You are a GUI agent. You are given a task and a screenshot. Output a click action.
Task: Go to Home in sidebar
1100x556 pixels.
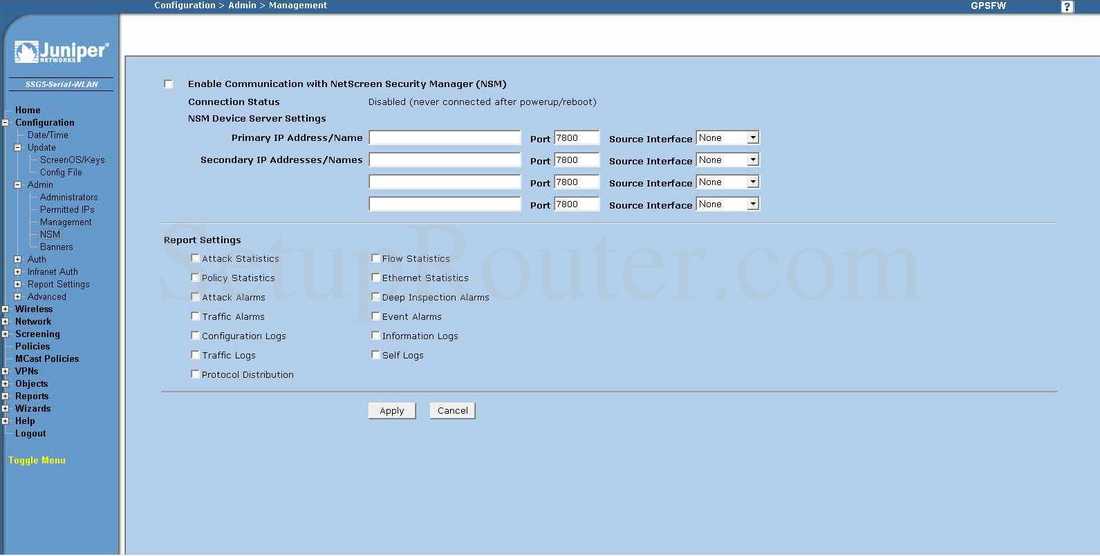pyautogui.click(x=27, y=110)
